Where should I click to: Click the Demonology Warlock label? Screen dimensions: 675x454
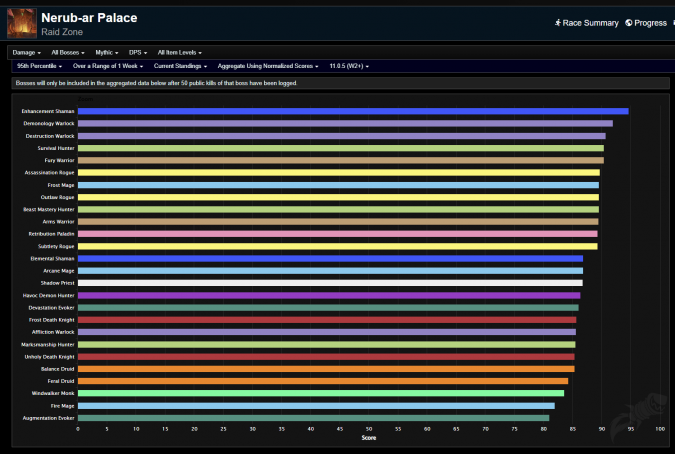[49, 124]
